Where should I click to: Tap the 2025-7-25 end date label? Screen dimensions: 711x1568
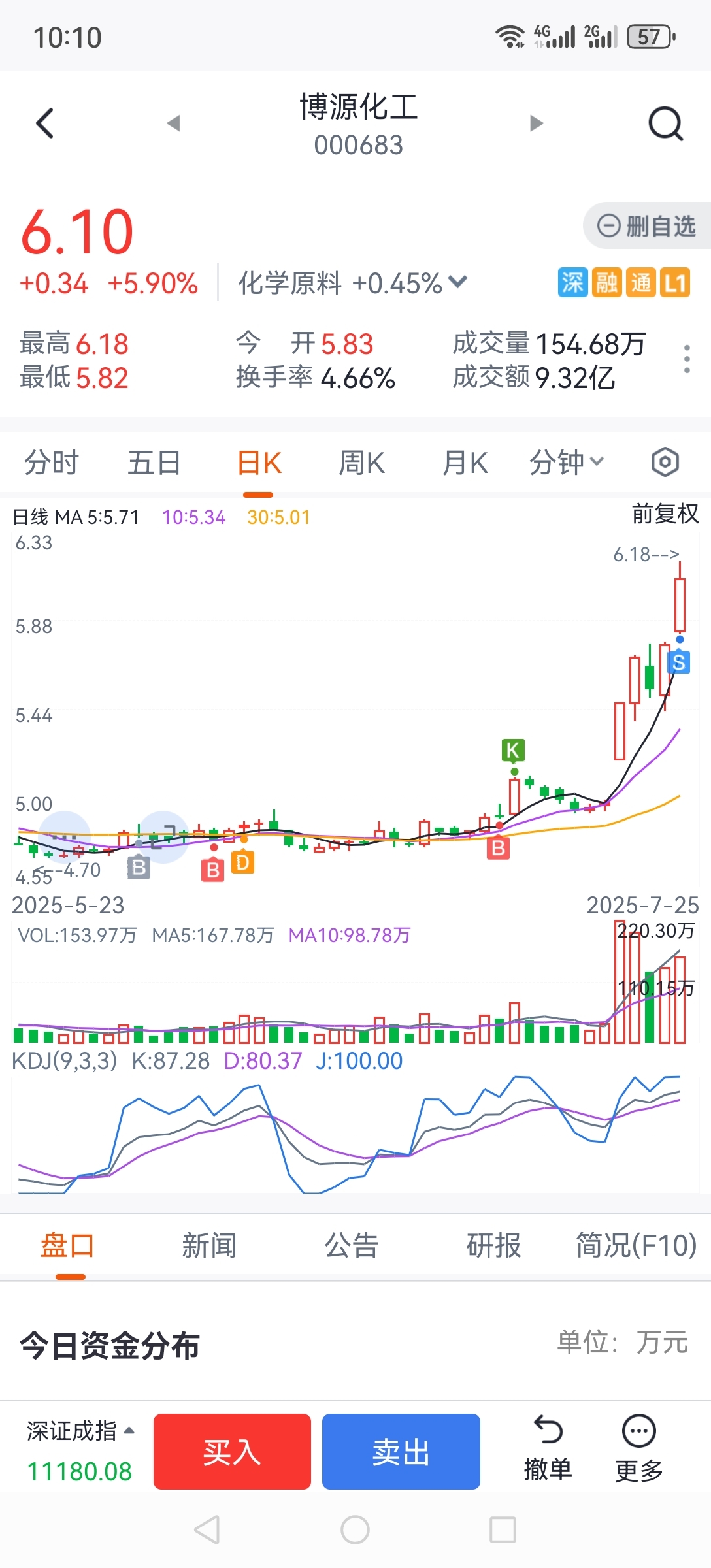[642, 906]
